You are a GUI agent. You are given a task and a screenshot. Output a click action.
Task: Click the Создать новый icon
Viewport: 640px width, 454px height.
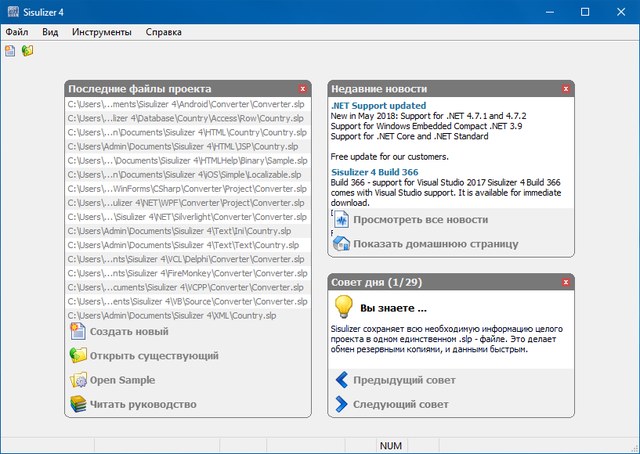point(78,332)
